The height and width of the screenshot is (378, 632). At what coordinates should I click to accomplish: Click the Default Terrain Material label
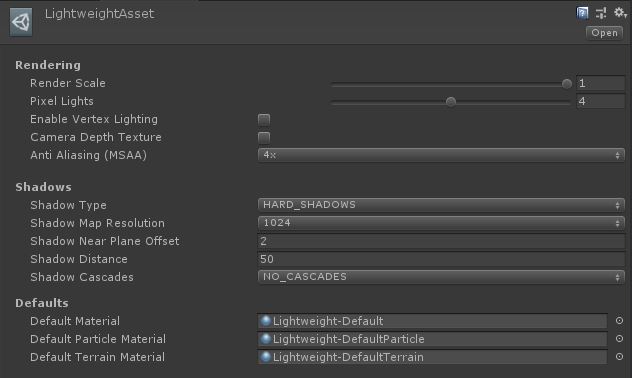tap(97, 357)
